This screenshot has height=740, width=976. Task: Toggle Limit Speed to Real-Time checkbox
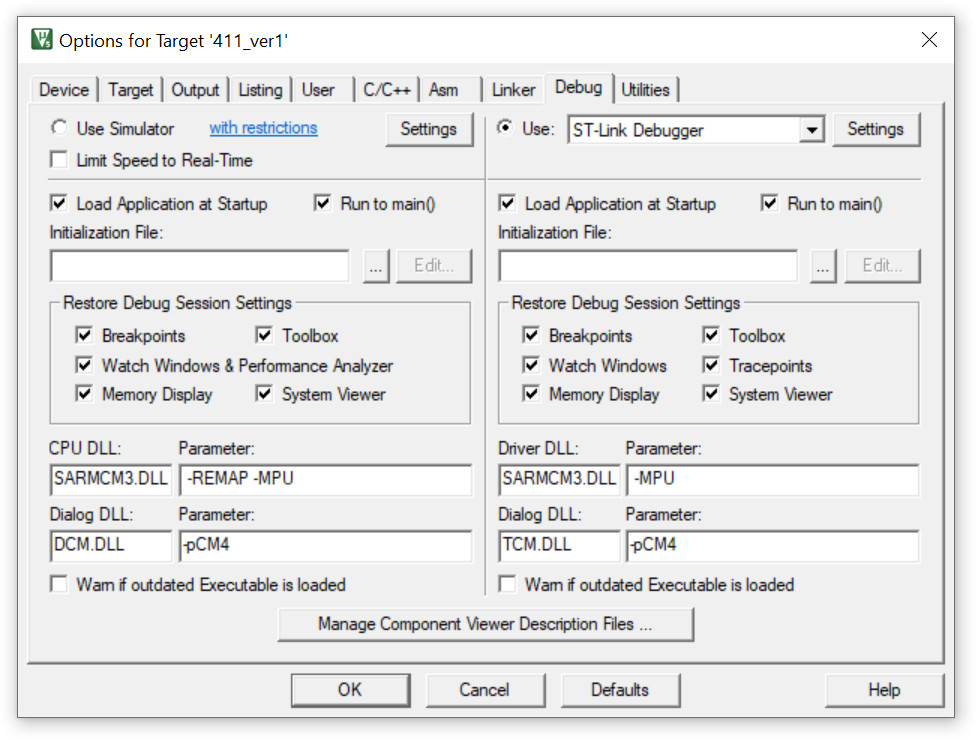(x=59, y=160)
